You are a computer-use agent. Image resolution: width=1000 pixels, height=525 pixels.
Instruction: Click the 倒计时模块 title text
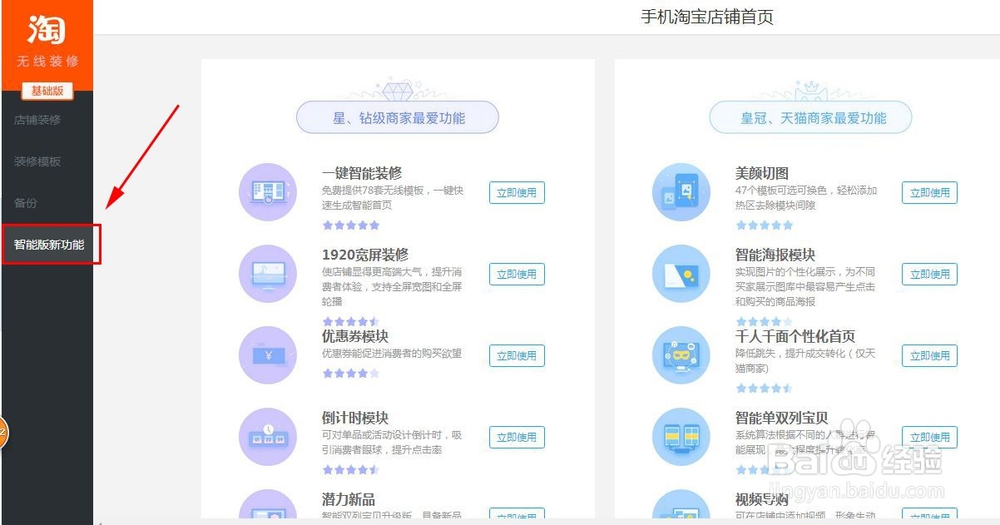click(355, 418)
